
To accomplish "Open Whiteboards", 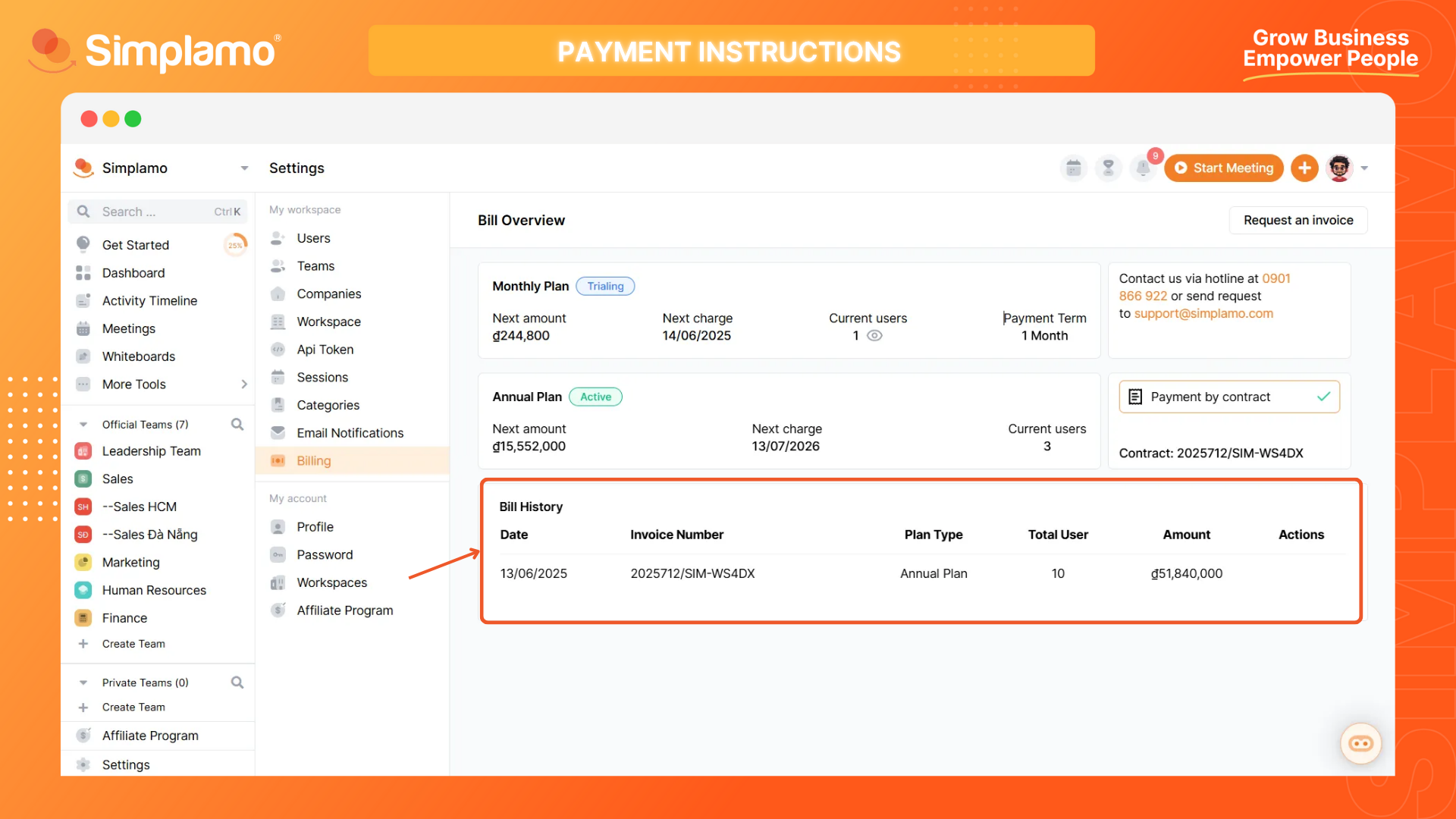I will [x=139, y=356].
